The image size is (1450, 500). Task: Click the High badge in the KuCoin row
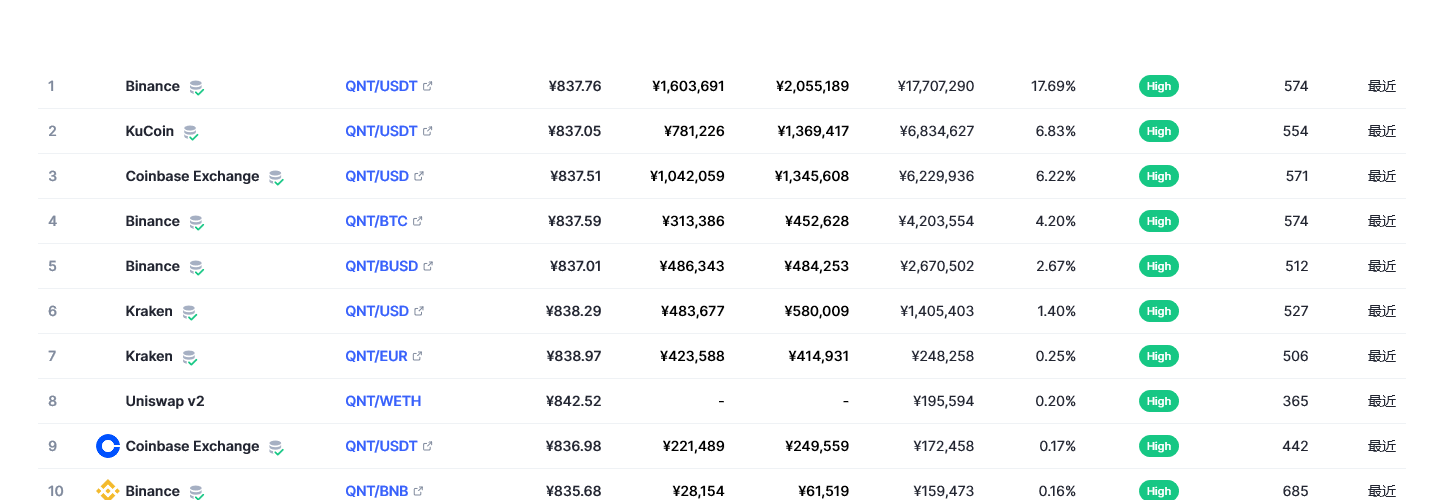click(1159, 131)
